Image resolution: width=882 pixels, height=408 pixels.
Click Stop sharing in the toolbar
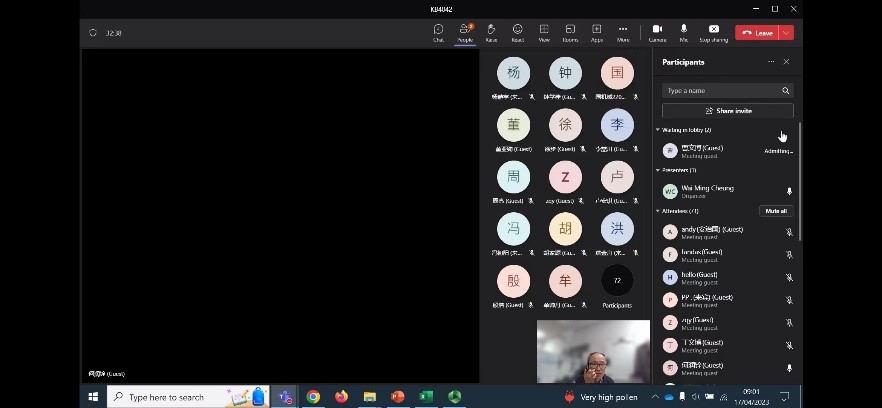[x=713, y=32]
